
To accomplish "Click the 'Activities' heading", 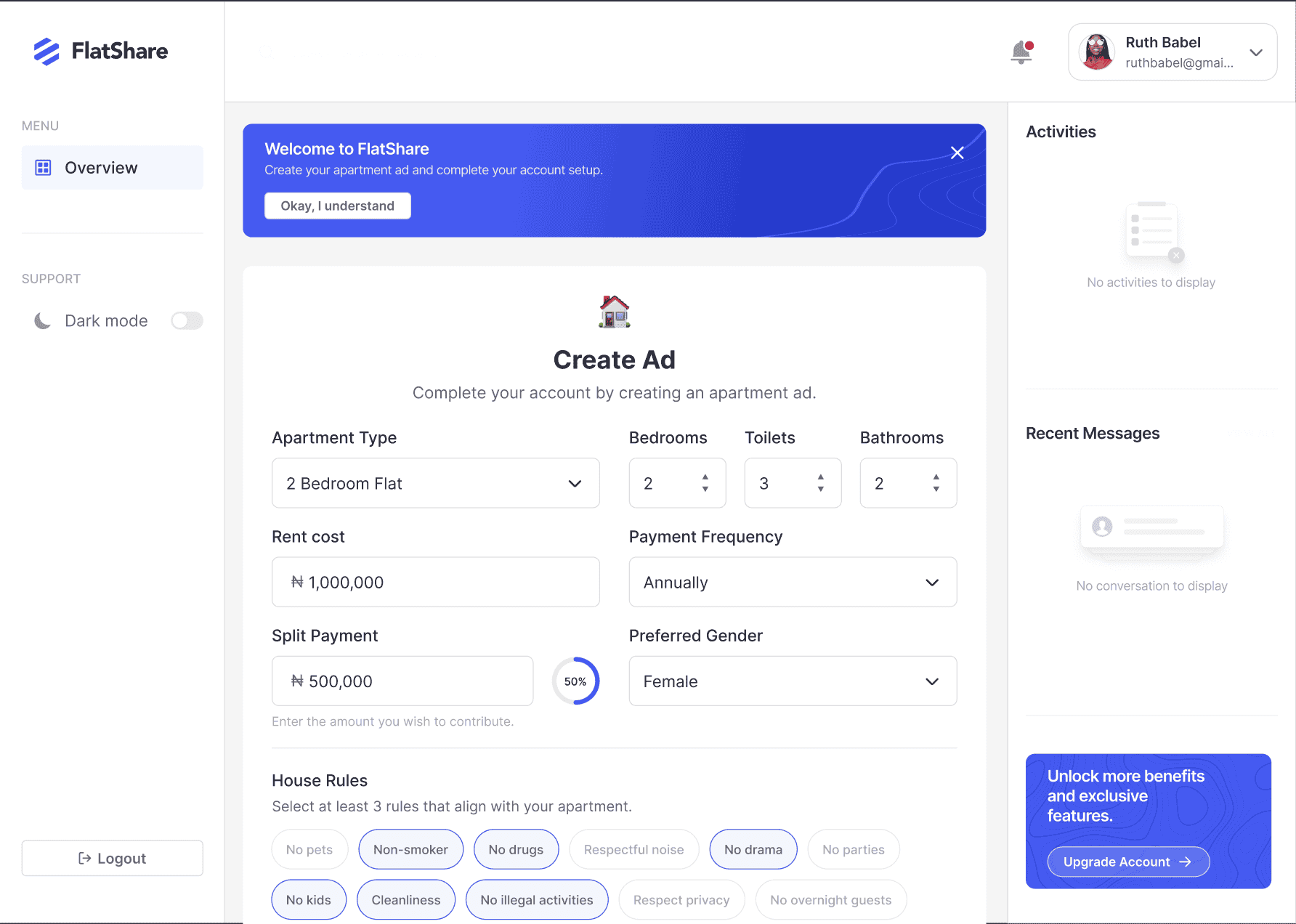I will click(x=1061, y=132).
